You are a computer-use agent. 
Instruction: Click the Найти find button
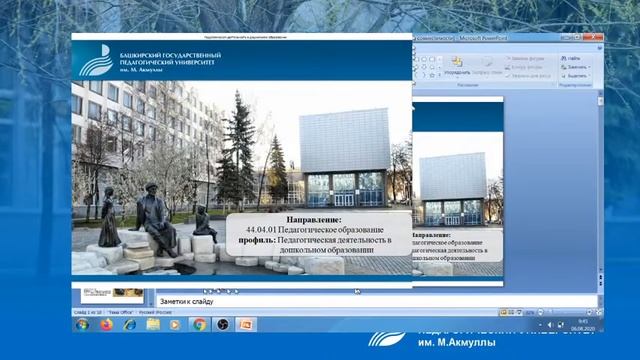[x=571, y=58]
